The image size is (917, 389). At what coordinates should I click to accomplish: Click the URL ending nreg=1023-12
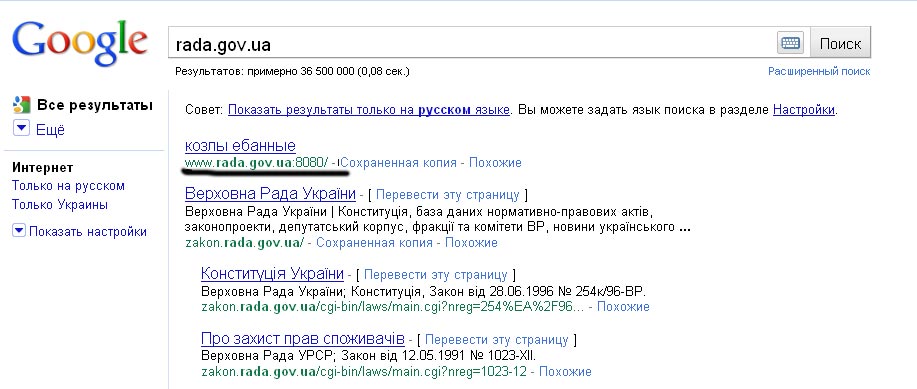tap(364, 371)
